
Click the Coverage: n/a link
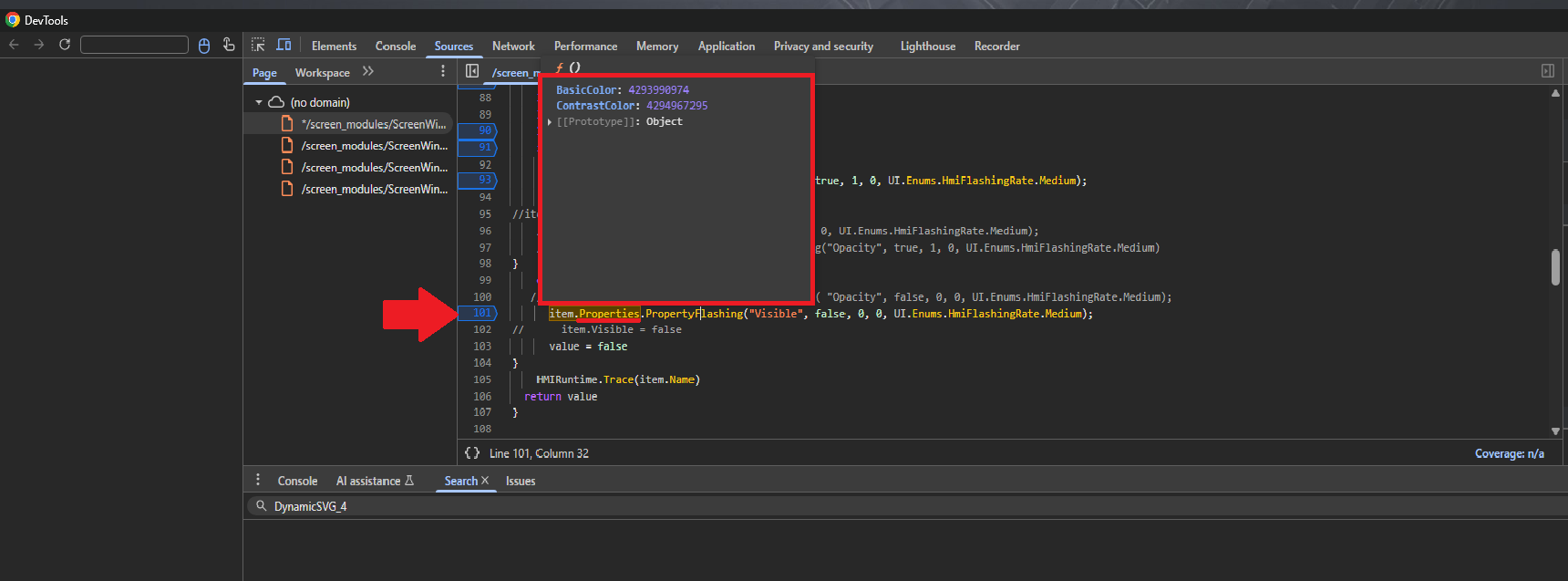(1509, 453)
